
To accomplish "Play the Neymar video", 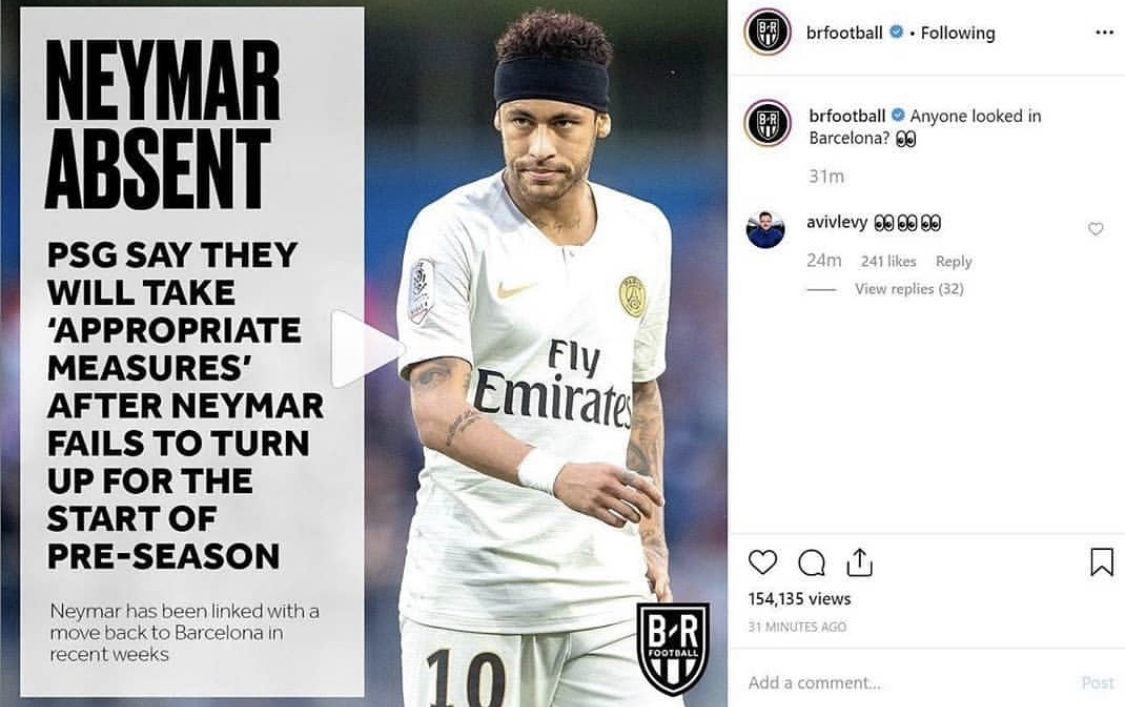I will [366, 350].
